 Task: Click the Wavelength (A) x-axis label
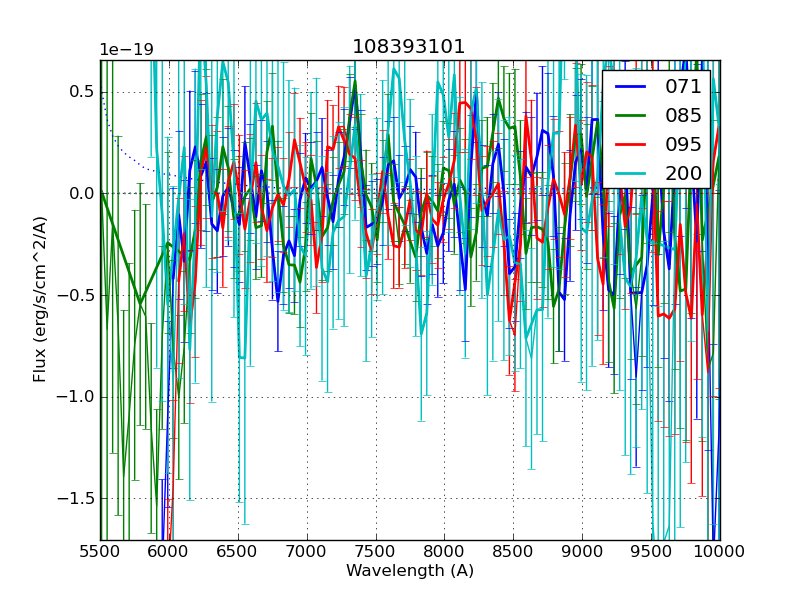pyautogui.click(x=410, y=571)
